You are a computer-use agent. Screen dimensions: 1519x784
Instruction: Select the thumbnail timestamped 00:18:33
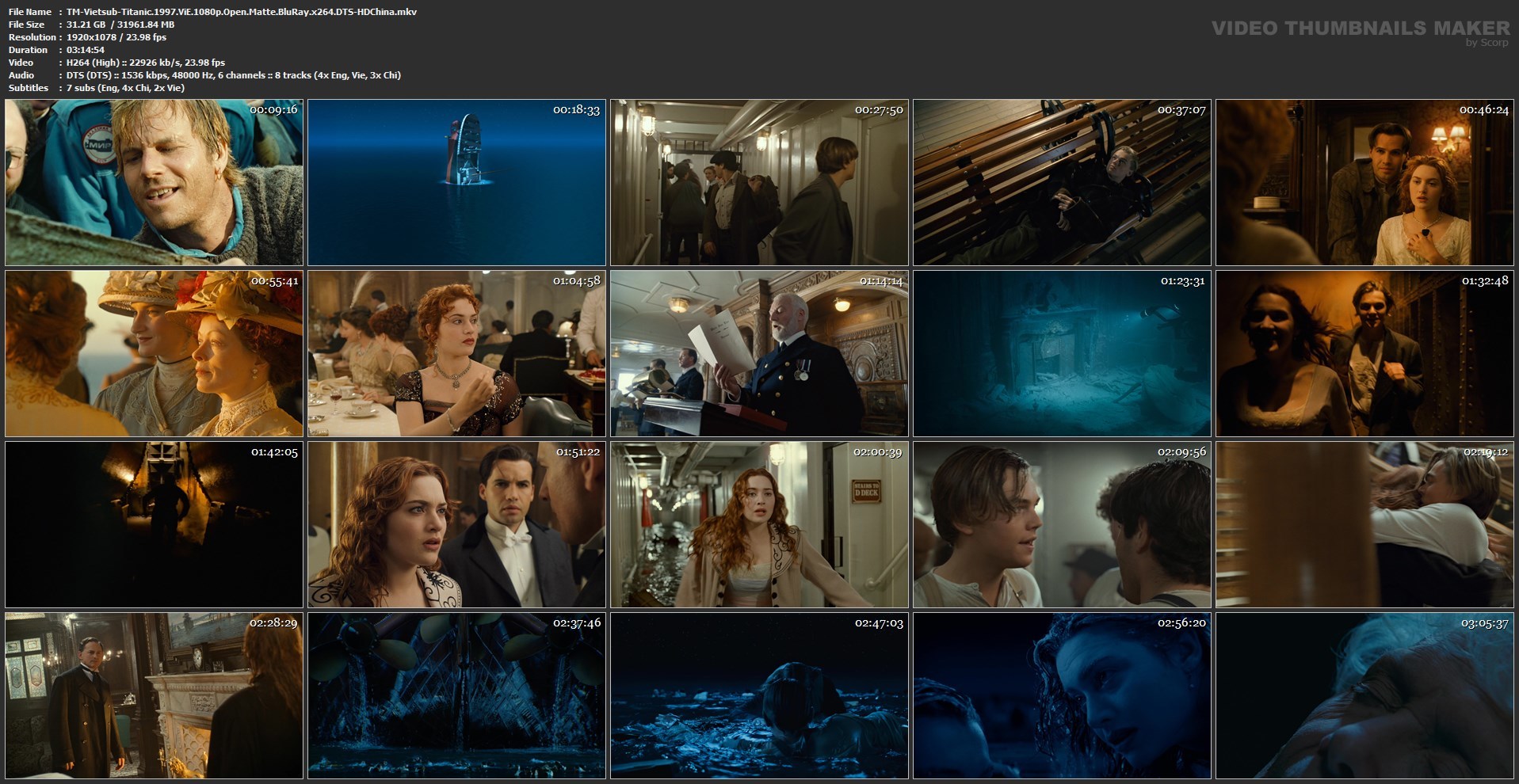tap(456, 182)
